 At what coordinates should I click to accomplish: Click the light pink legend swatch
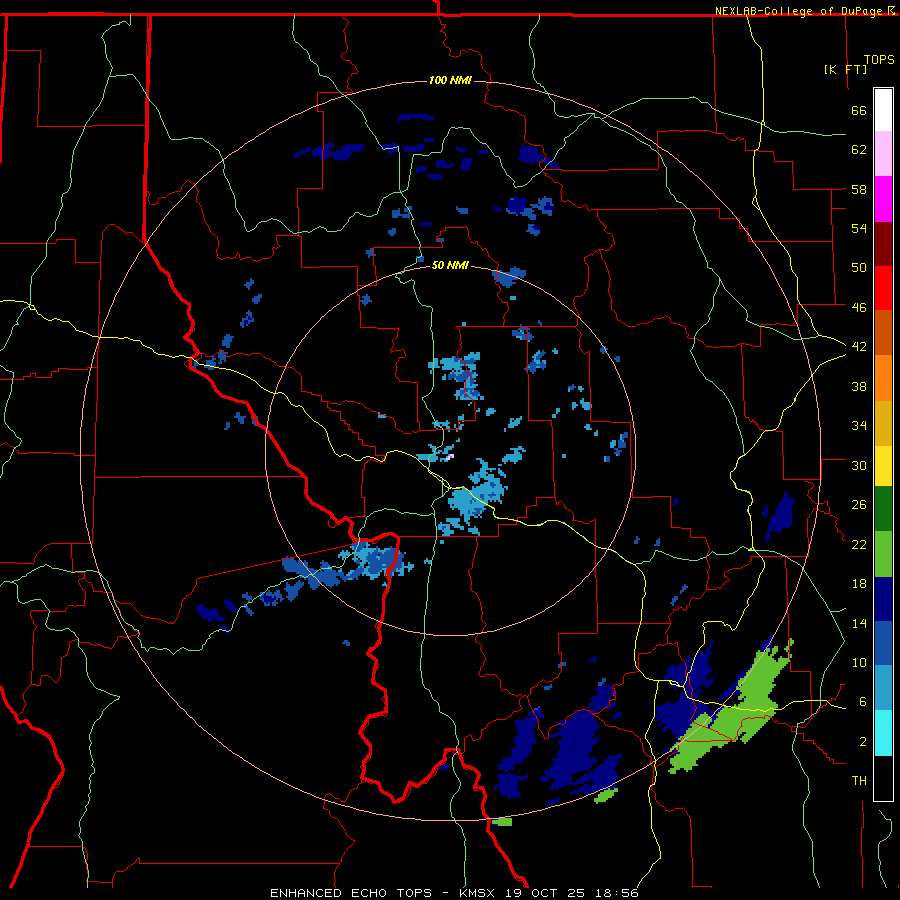[883, 153]
